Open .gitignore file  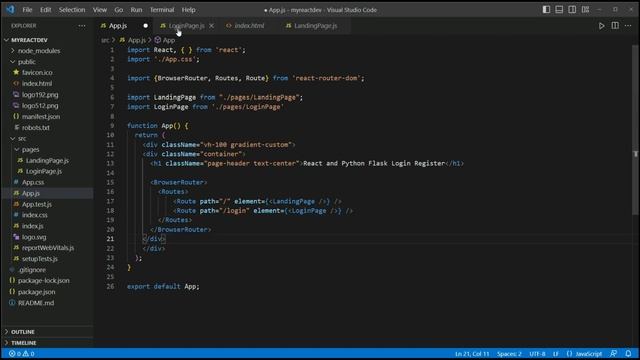pyautogui.click(x=32, y=270)
